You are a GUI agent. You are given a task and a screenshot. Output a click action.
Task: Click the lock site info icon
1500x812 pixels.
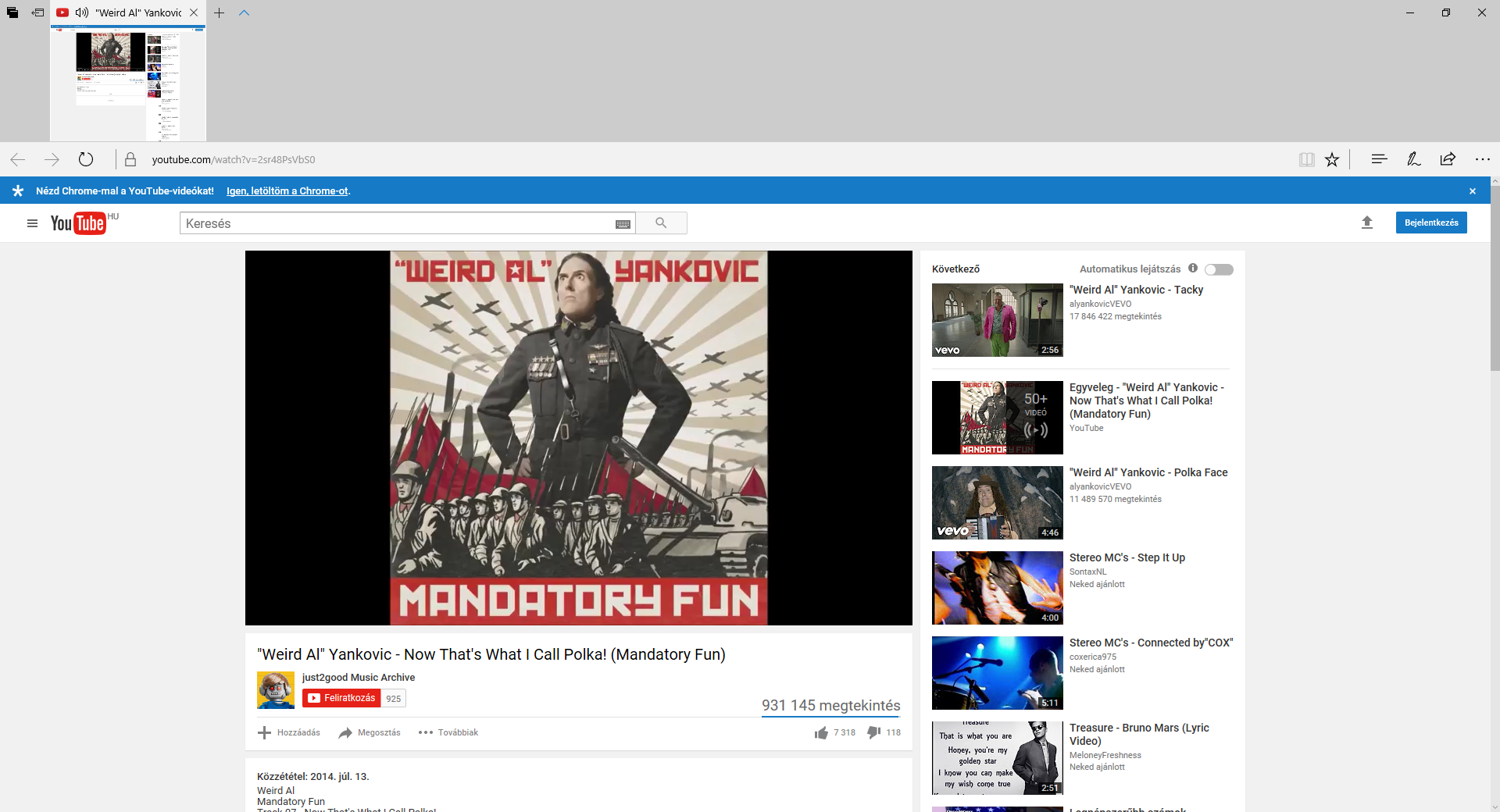[x=130, y=159]
